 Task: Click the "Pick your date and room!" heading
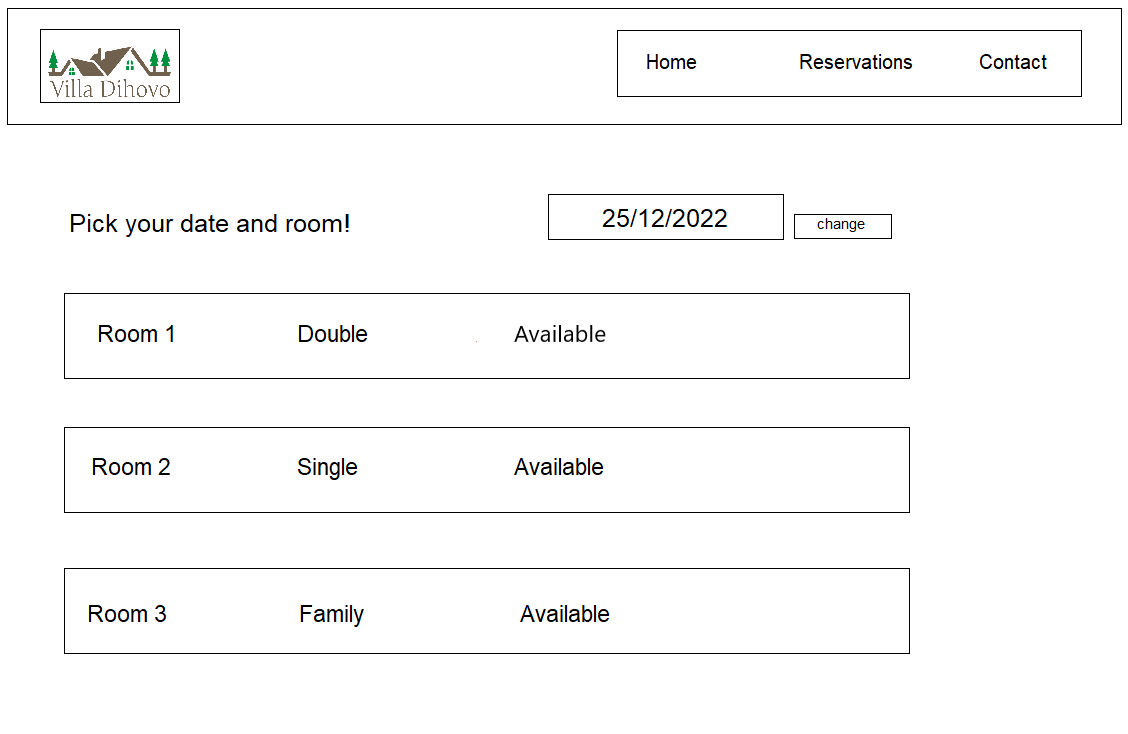click(x=210, y=224)
